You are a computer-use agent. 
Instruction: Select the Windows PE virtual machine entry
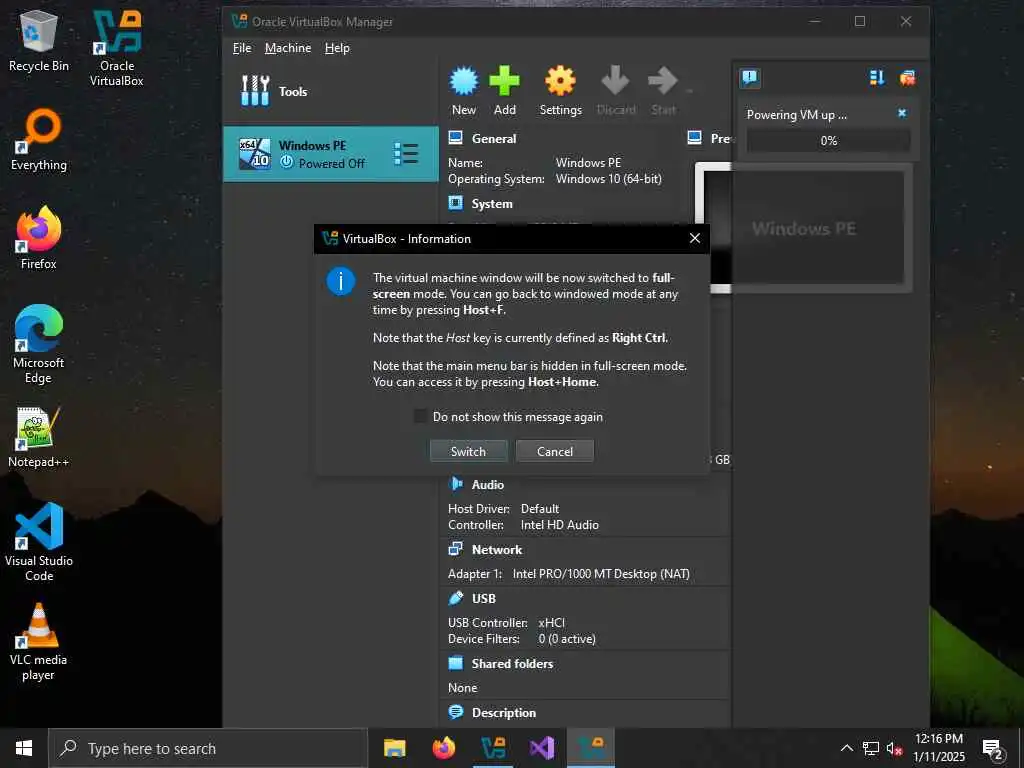coord(330,154)
